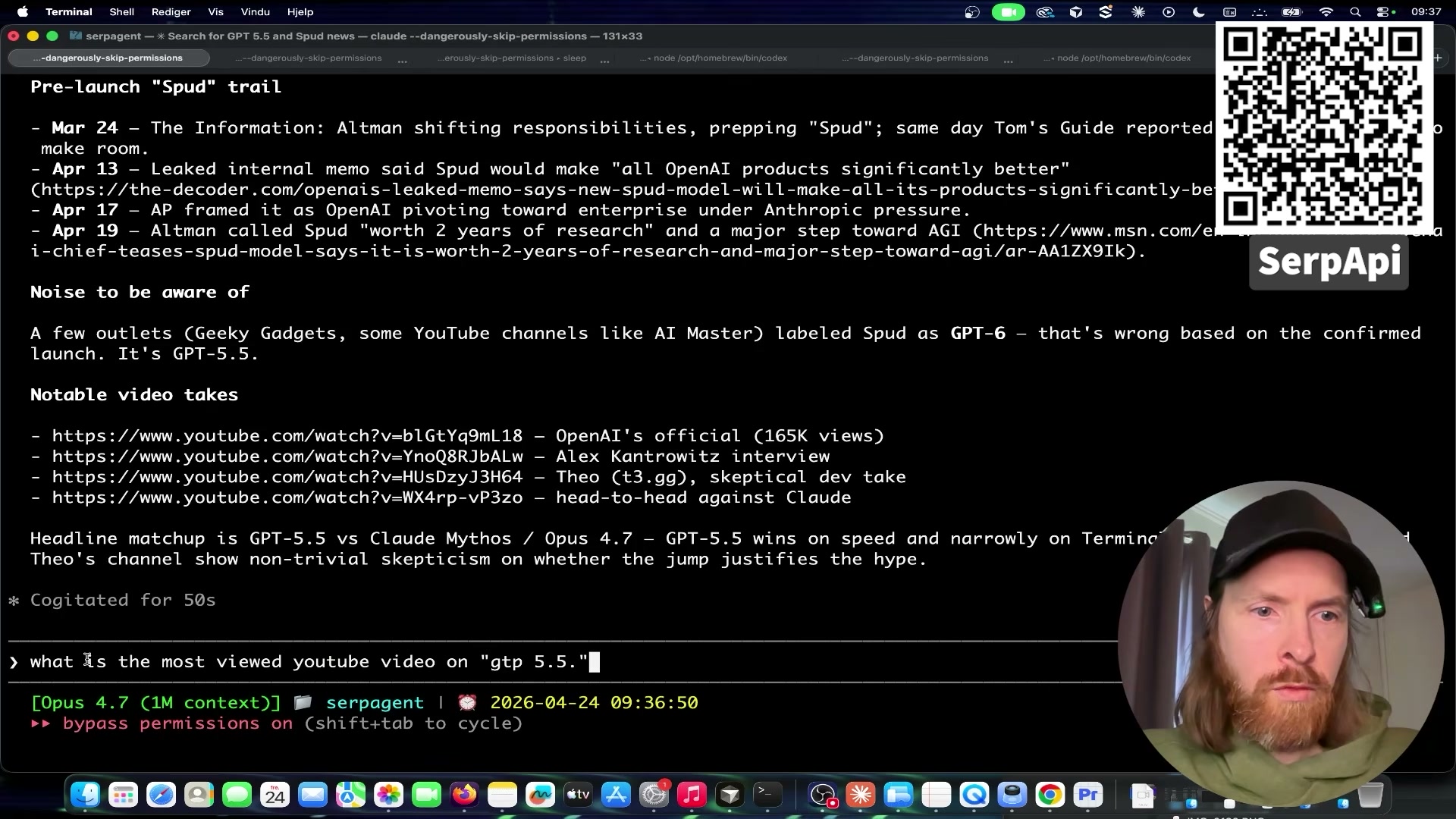1456x819 pixels.
Task: Open Wi-Fi status menu
Action: [1326, 12]
